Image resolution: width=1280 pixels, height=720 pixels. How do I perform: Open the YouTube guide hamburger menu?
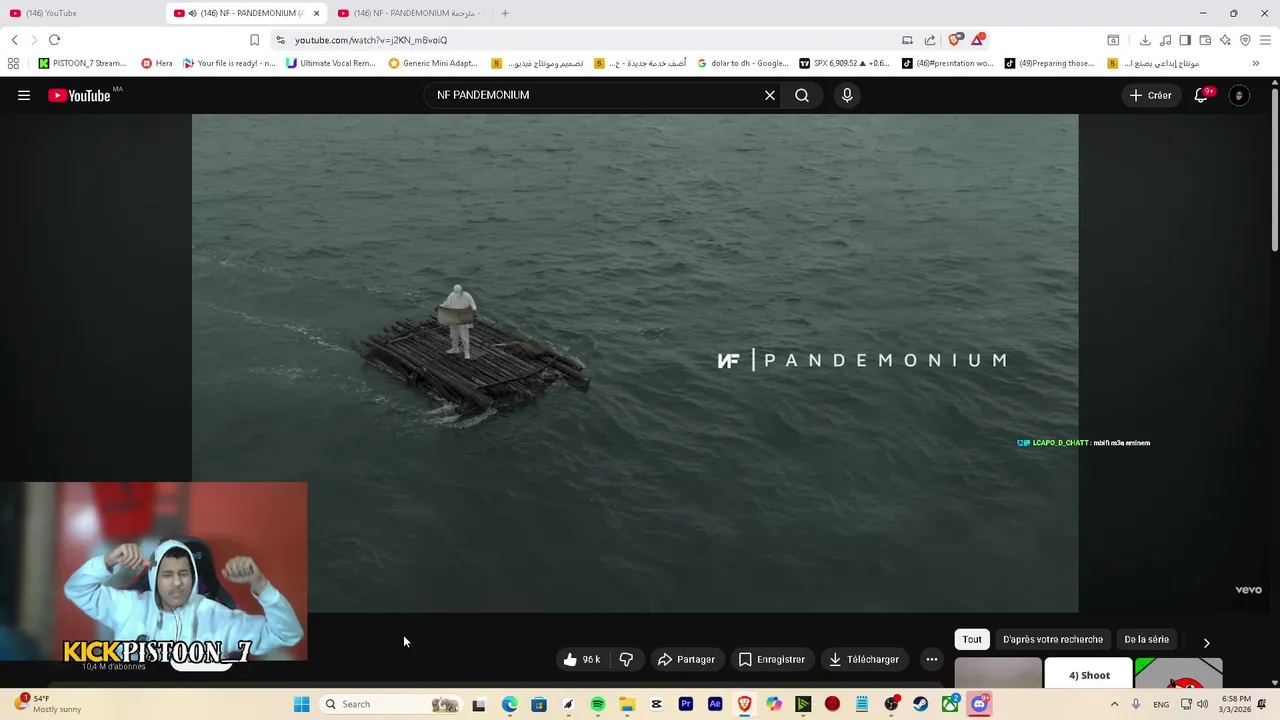pyautogui.click(x=24, y=95)
